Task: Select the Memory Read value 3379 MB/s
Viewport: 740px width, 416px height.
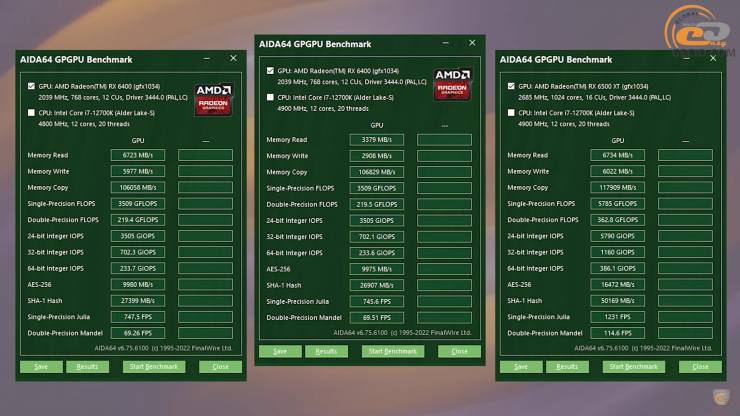Action: pos(377,140)
